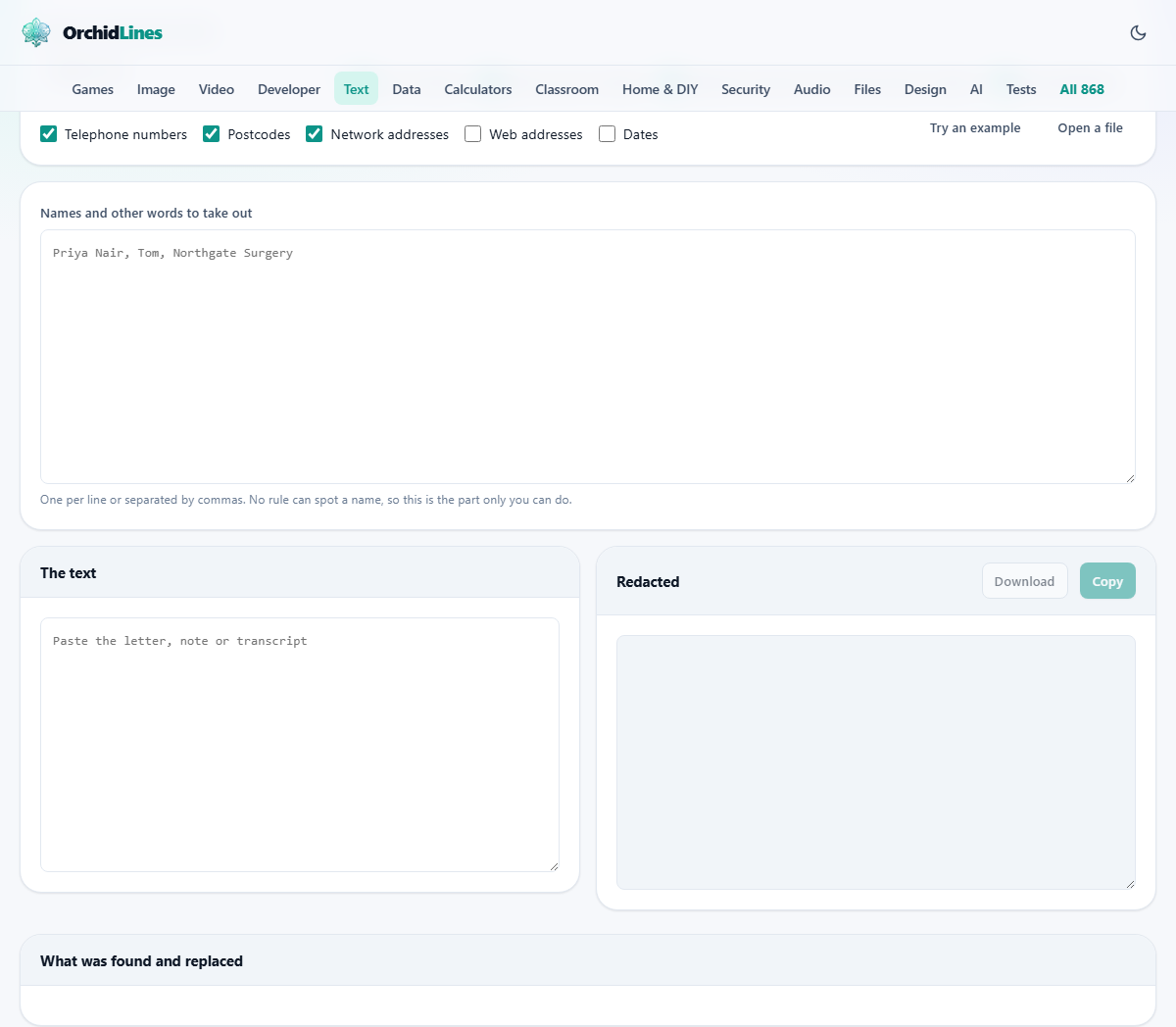Click Try an example
The image size is (1176, 1027).
(975, 128)
